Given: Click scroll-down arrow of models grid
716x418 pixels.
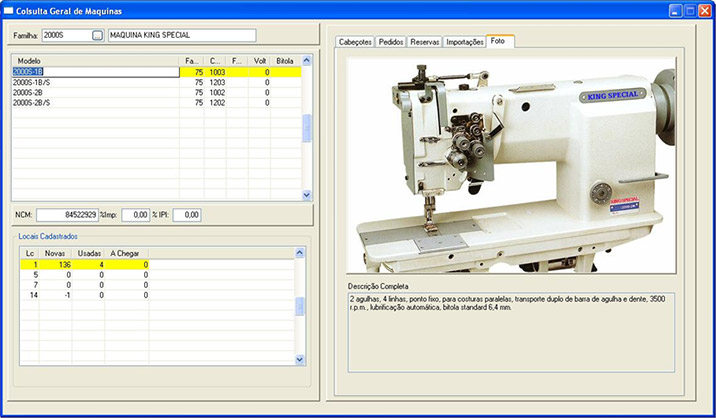Looking at the screenshot, I should pyautogui.click(x=307, y=195).
